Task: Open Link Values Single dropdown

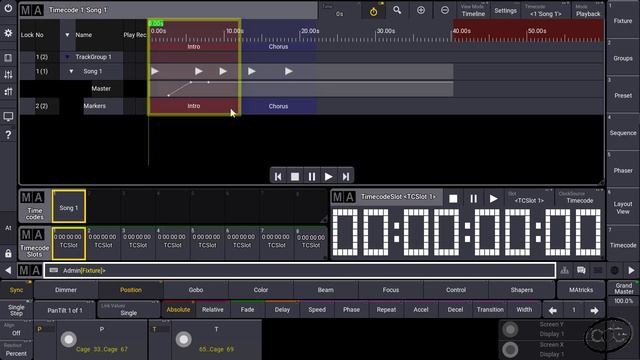Action: coord(128,310)
